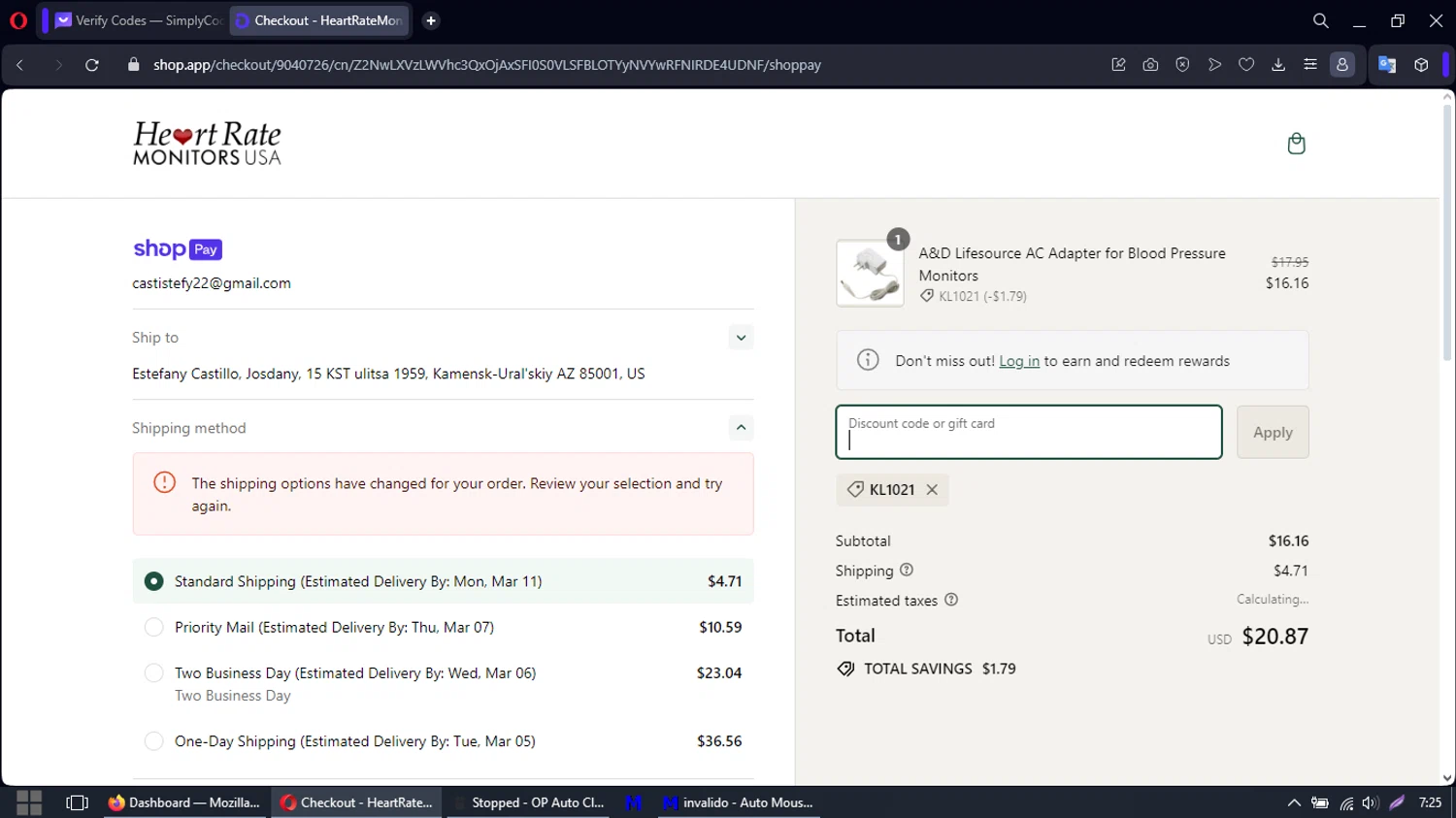The height and width of the screenshot is (818, 1456).
Task: Show estimated taxes help tooltip
Action: (951, 600)
